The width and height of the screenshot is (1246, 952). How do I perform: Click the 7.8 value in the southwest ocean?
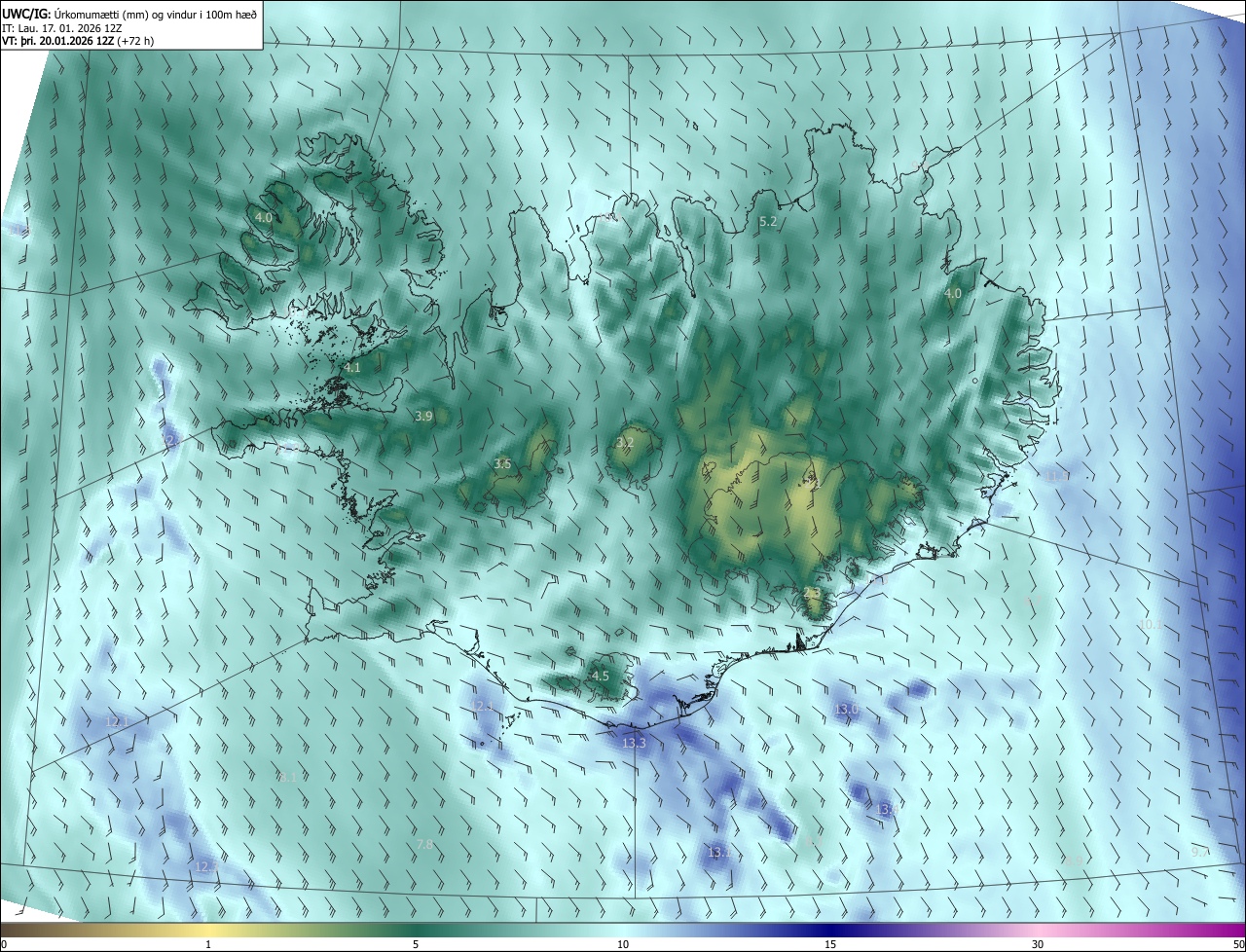(x=424, y=844)
